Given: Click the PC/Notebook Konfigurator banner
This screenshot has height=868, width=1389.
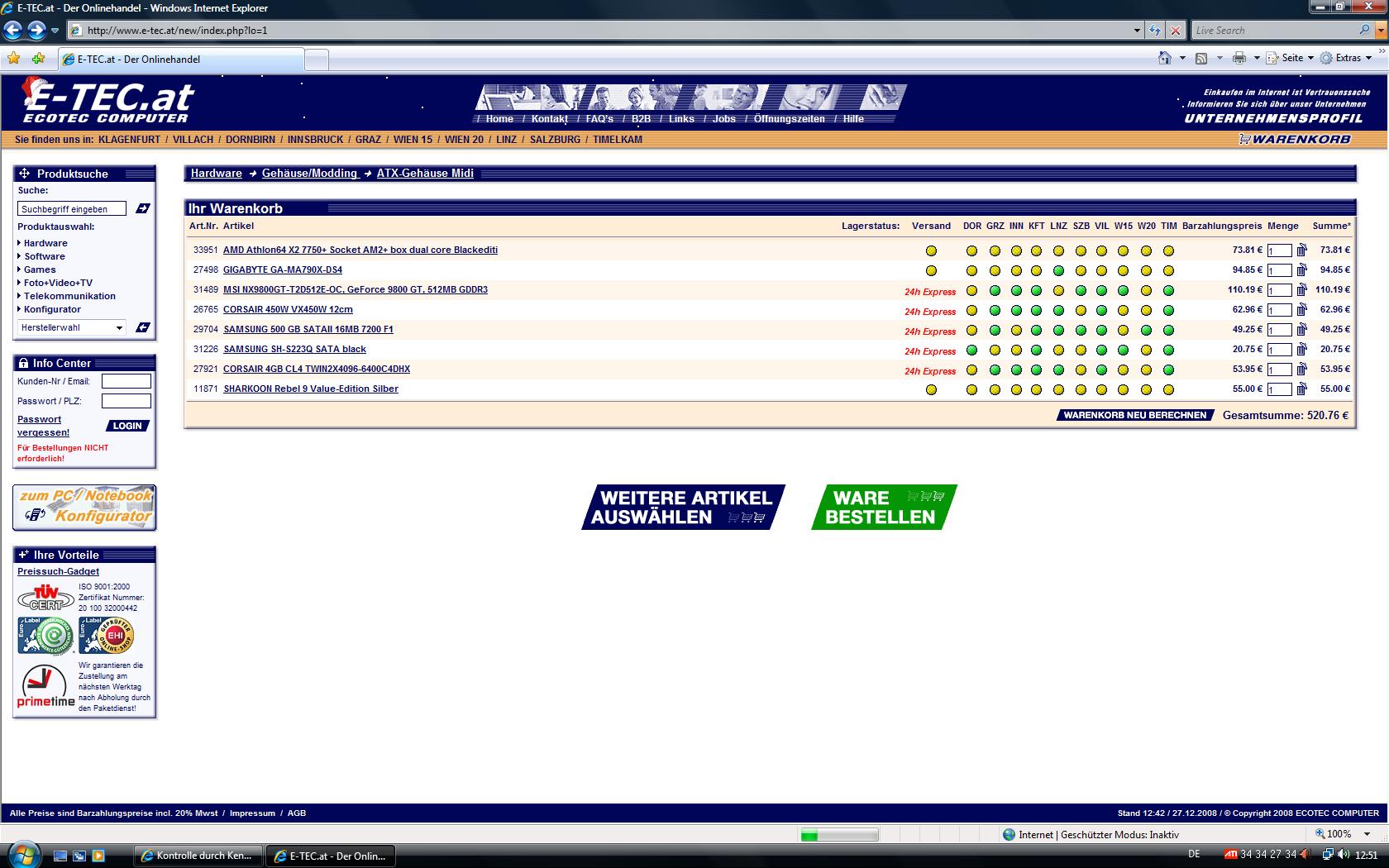Looking at the screenshot, I should 84,507.
